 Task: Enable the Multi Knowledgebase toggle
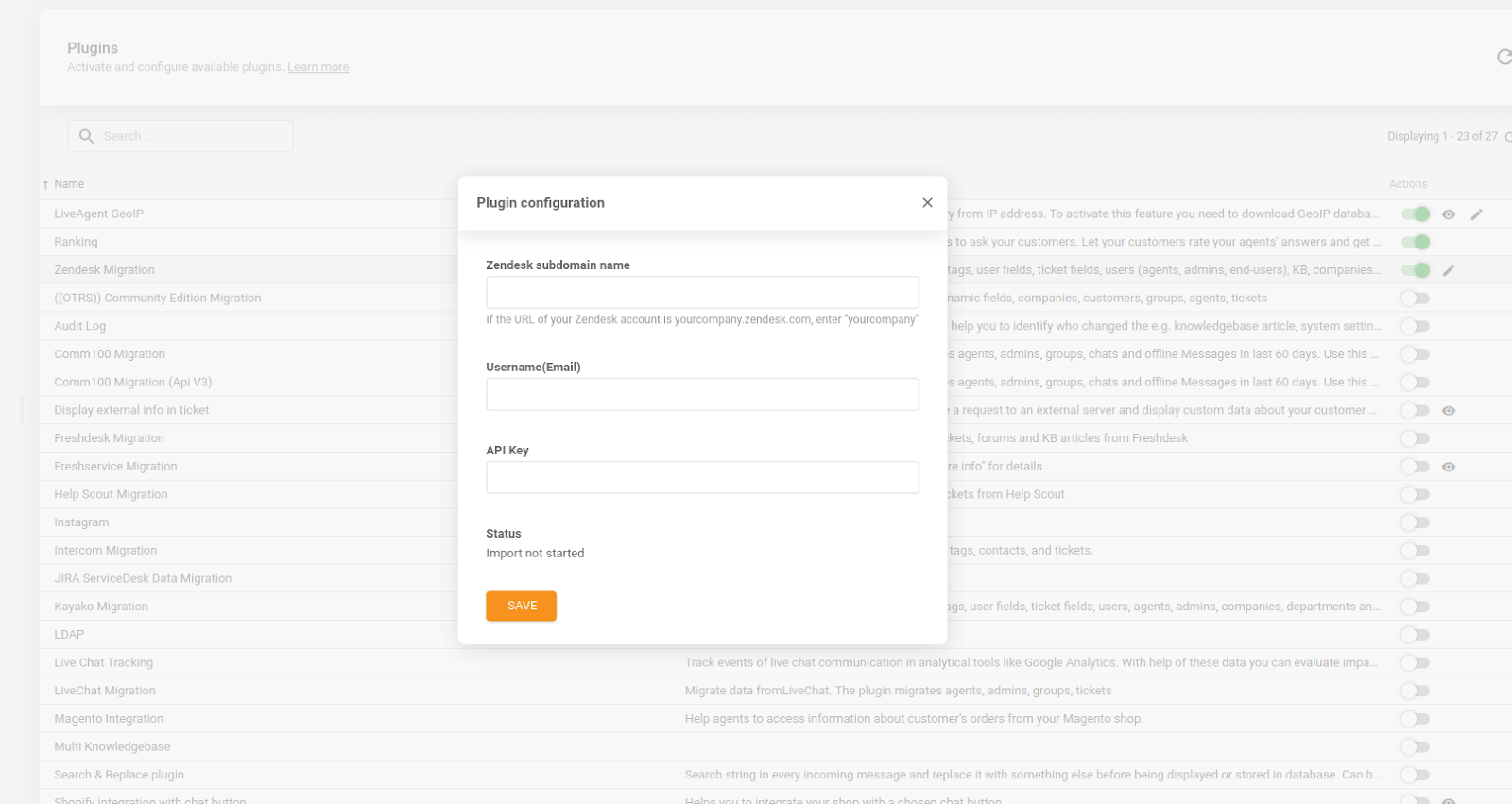[1416, 747]
